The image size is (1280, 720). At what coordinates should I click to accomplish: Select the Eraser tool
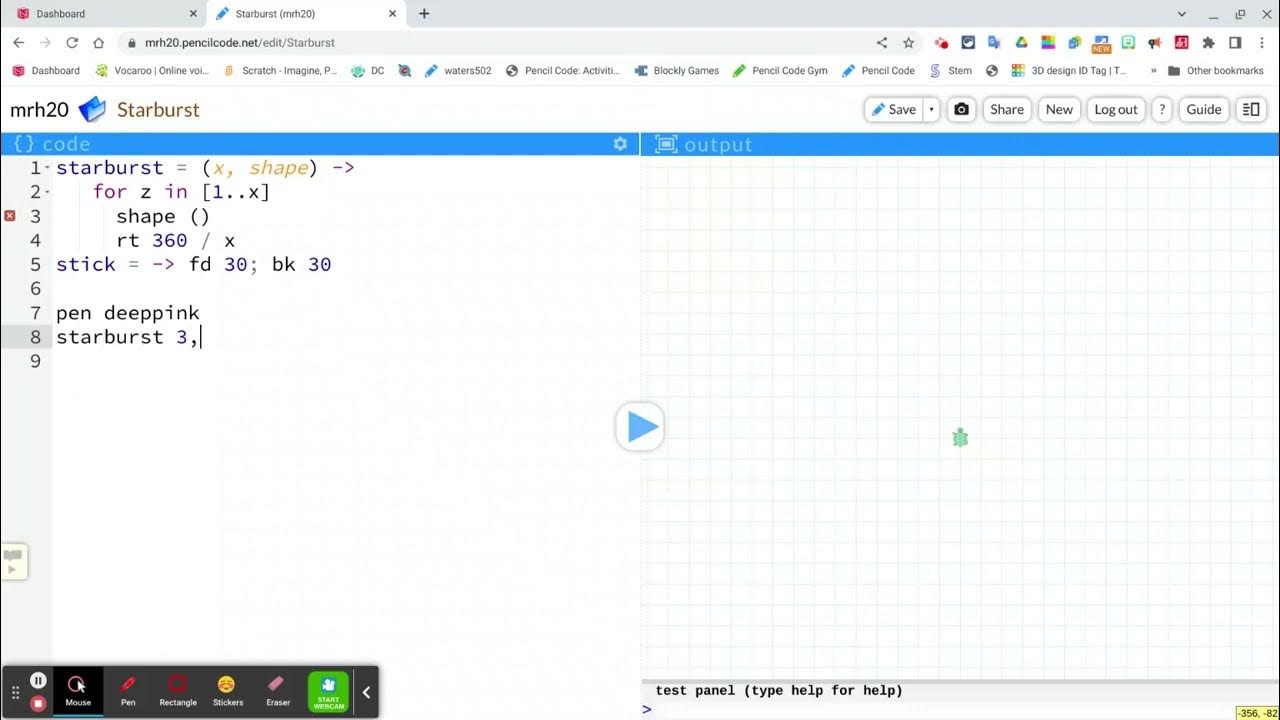(x=278, y=690)
